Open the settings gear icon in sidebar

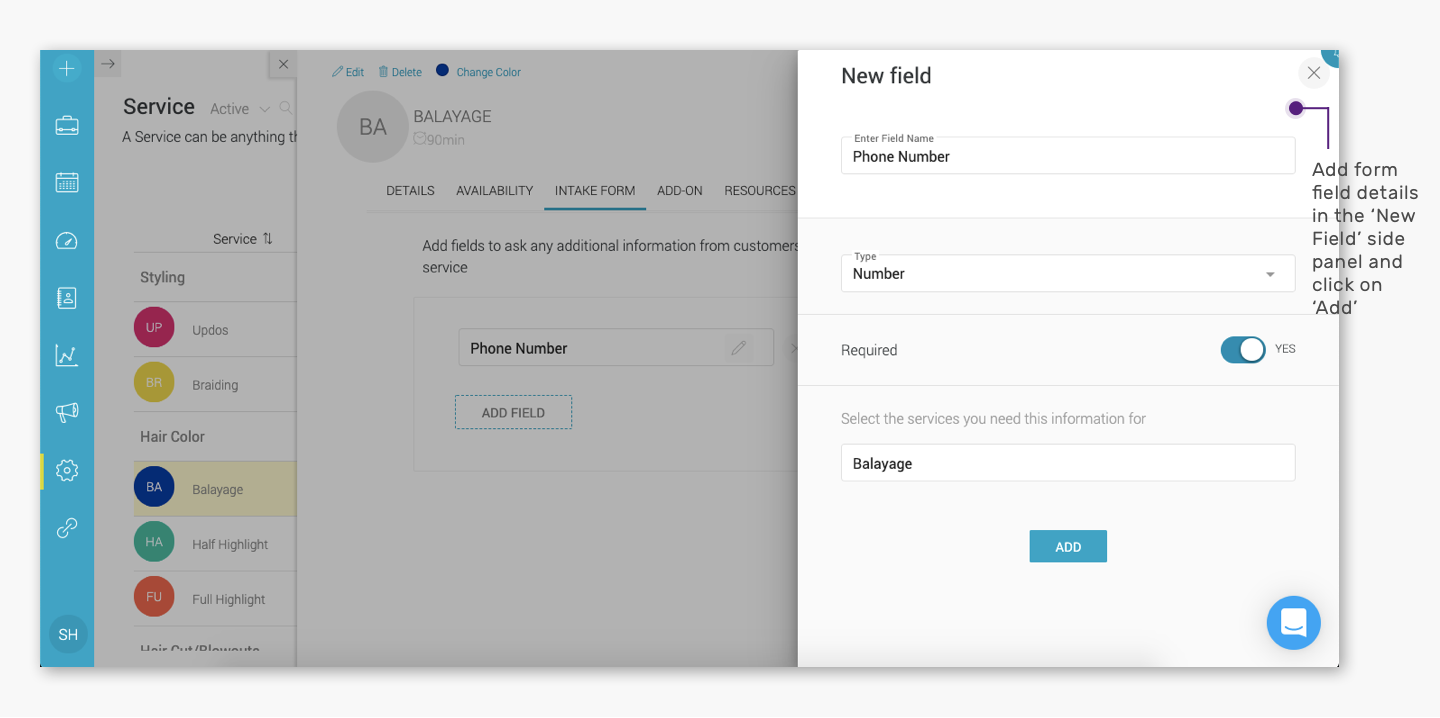click(67, 470)
